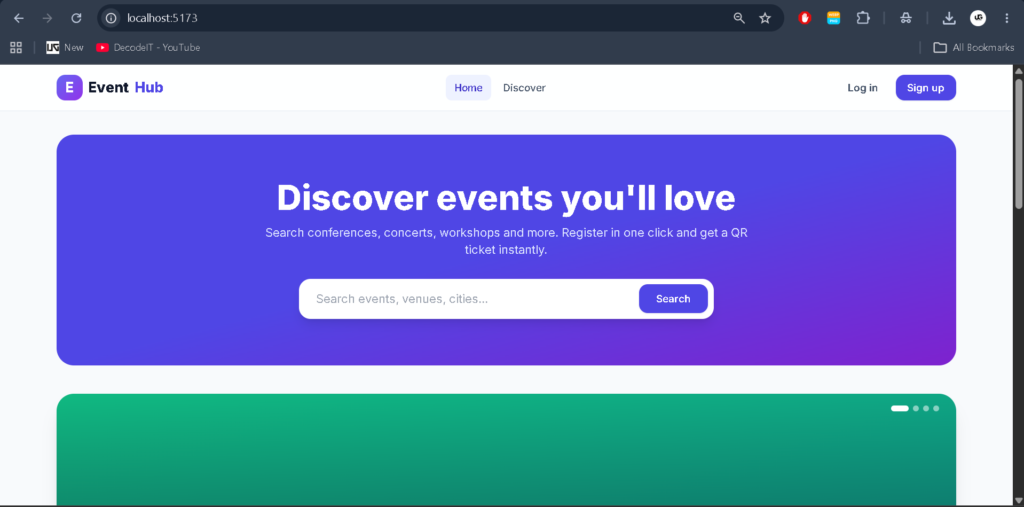Screen dimensions: 1024x507
Task: Select the Home navigation tab
Action: [x=468, y=88]
